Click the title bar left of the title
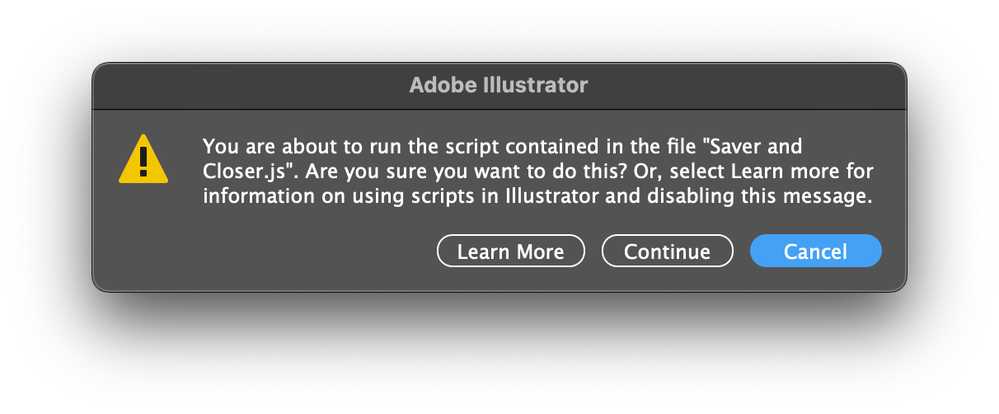999x414 pixels. coord(250,86)
